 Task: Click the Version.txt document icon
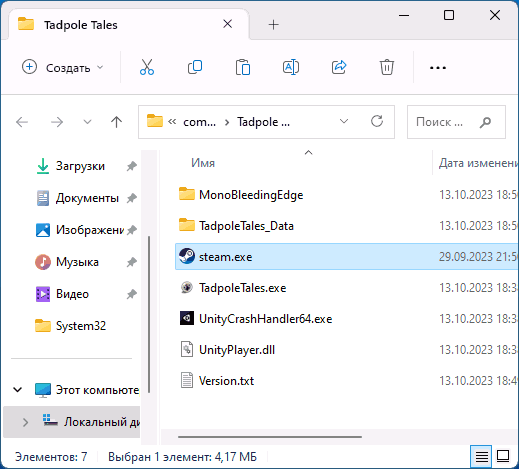coord(187,380)
